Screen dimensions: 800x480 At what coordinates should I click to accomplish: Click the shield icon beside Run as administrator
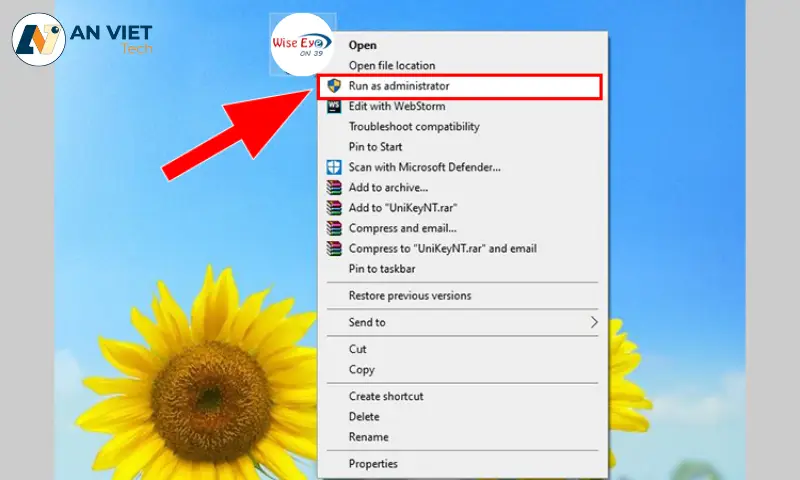[334, 87]
